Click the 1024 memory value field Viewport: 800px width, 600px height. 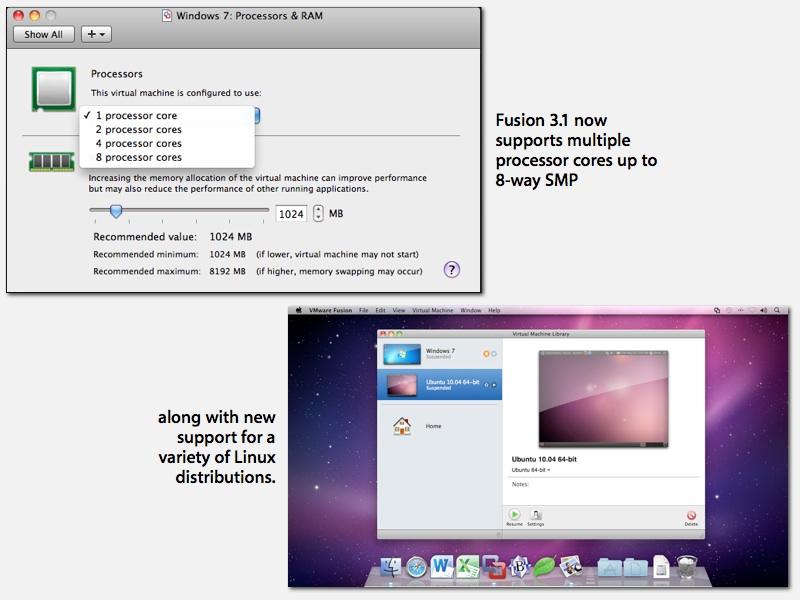click(291, 214)
